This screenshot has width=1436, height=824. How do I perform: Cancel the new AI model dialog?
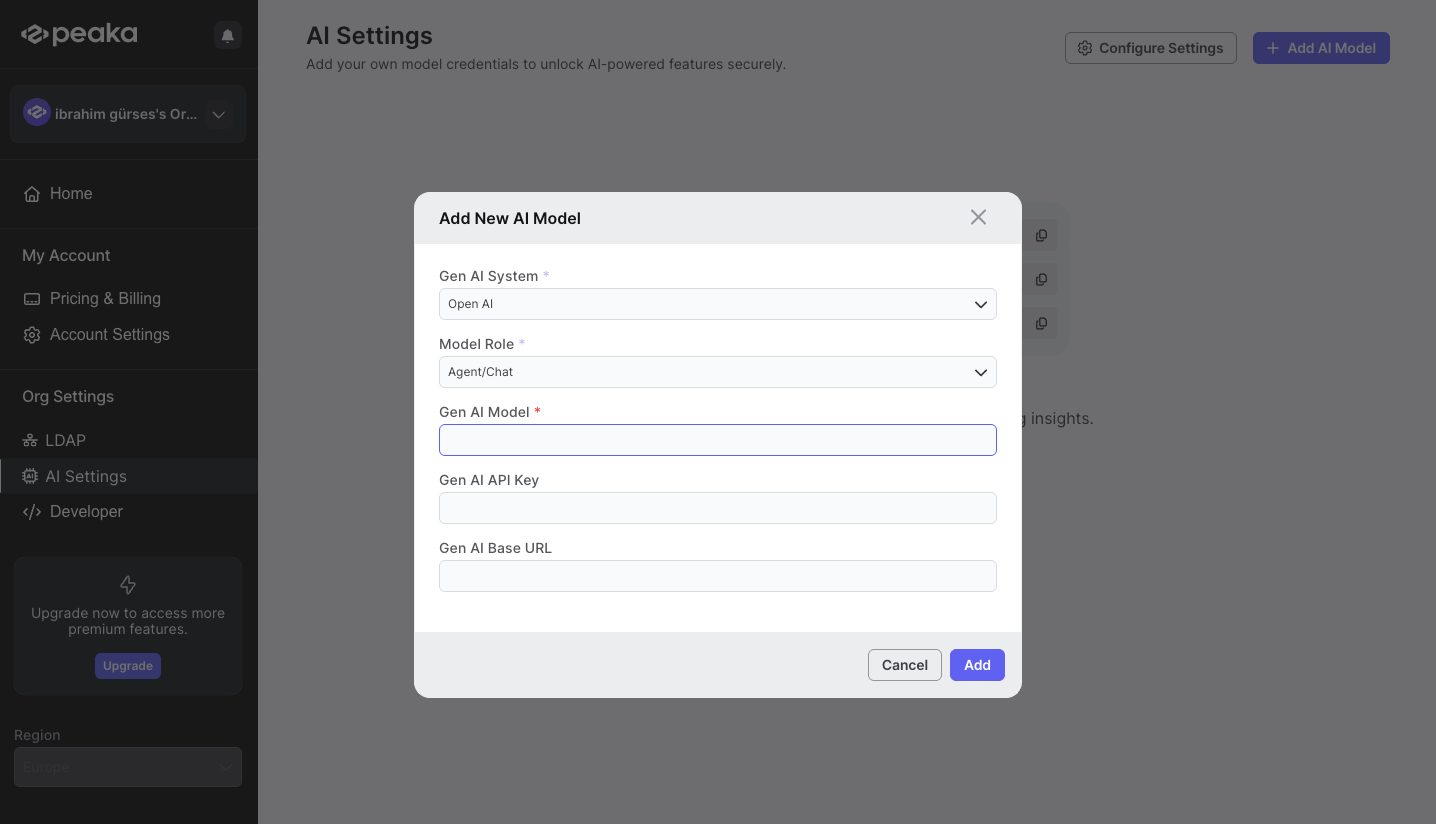(905, 665)
